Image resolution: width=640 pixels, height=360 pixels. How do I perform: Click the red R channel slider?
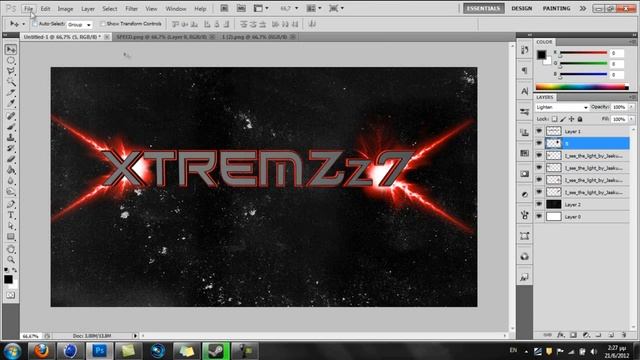click(583, 53)
